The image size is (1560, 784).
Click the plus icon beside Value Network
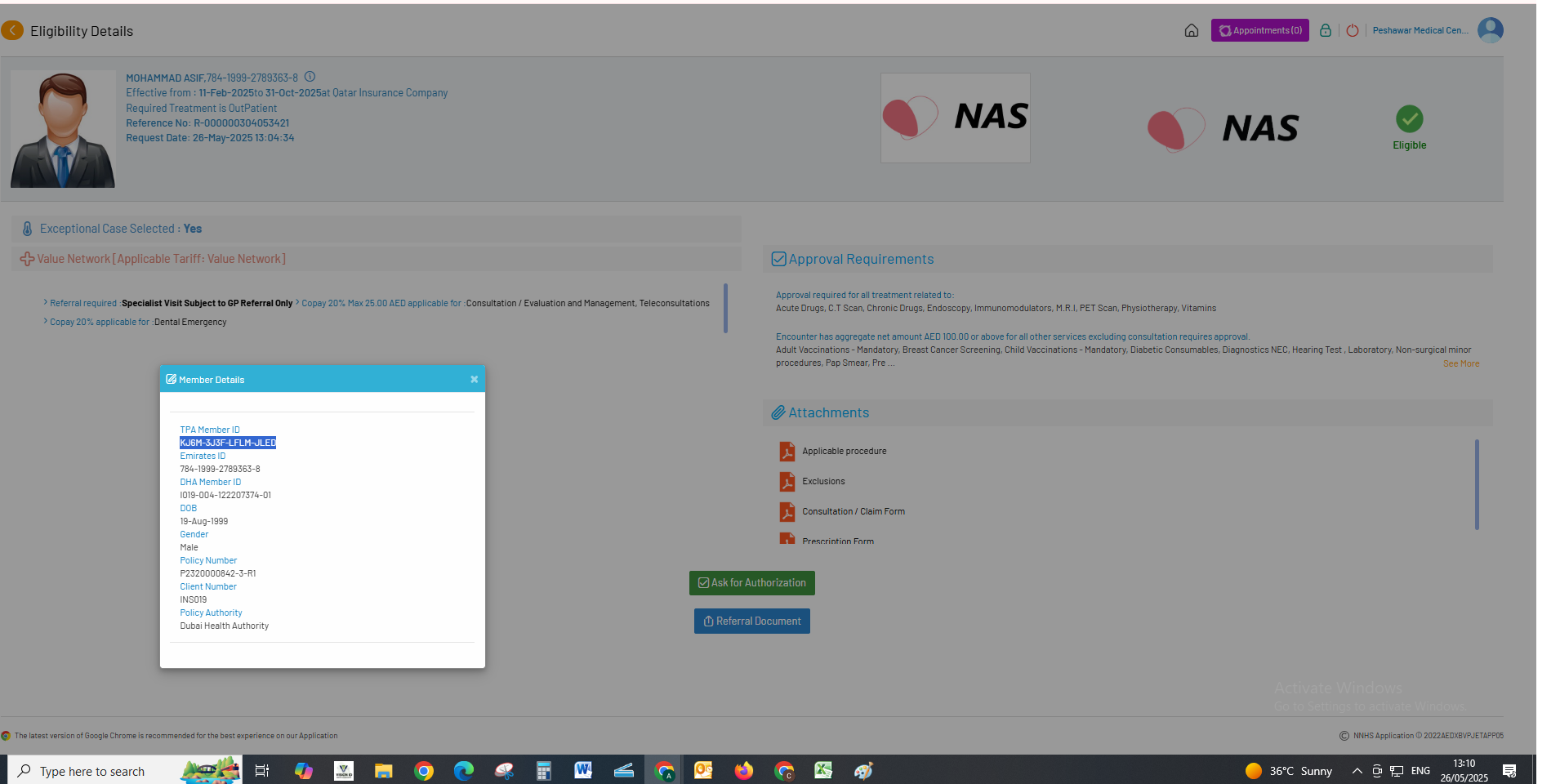coord(27,259)
